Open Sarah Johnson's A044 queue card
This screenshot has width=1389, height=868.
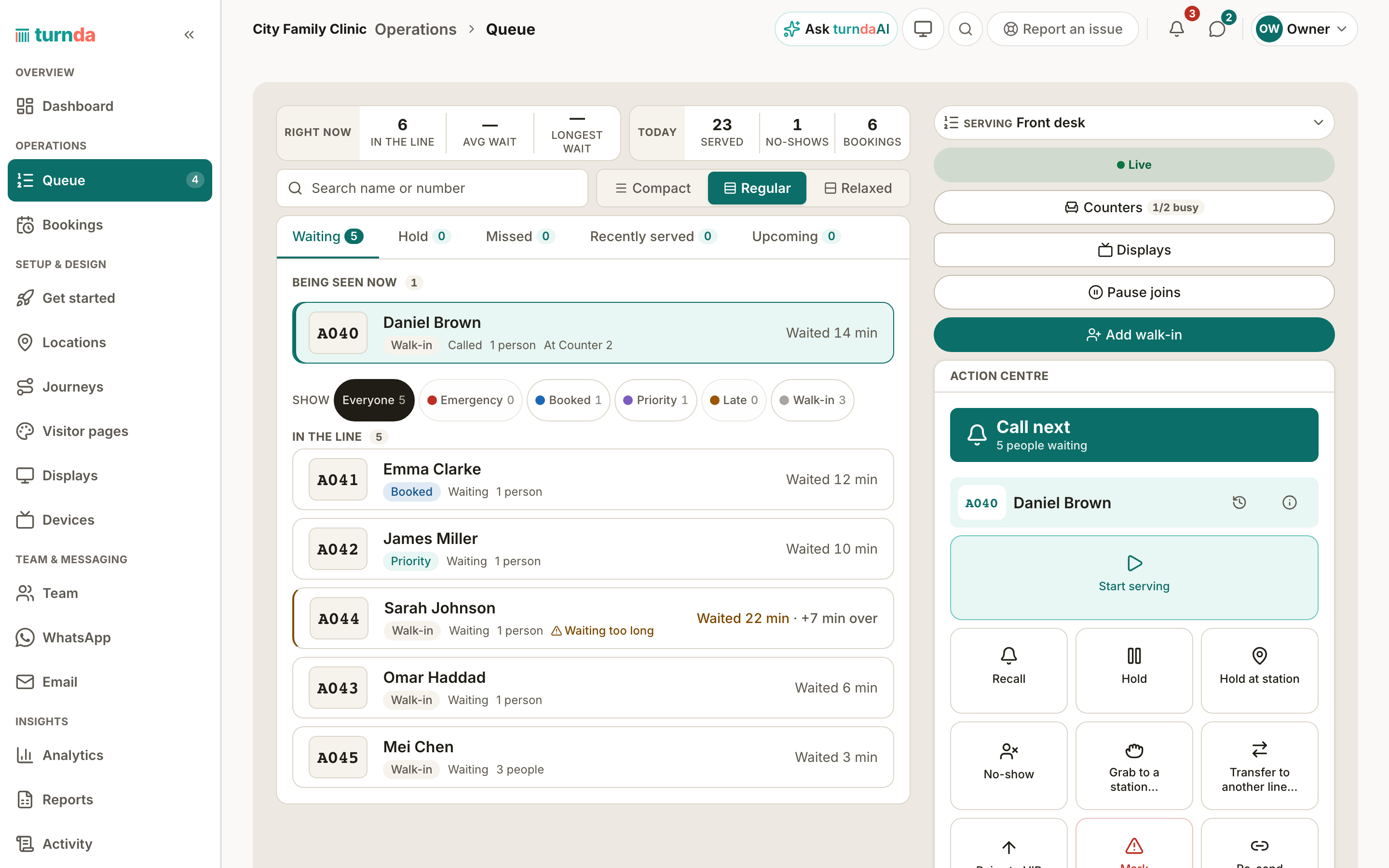[593, 618]
